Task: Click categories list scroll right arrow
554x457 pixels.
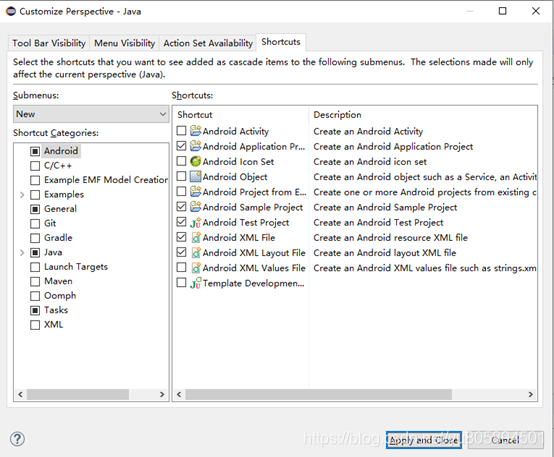Action: (x=162, y=394)
